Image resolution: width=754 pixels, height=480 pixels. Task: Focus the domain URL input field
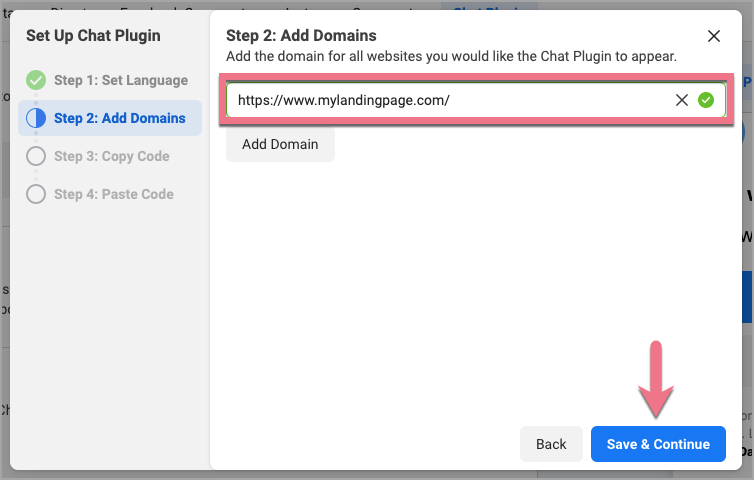[450, 100]
